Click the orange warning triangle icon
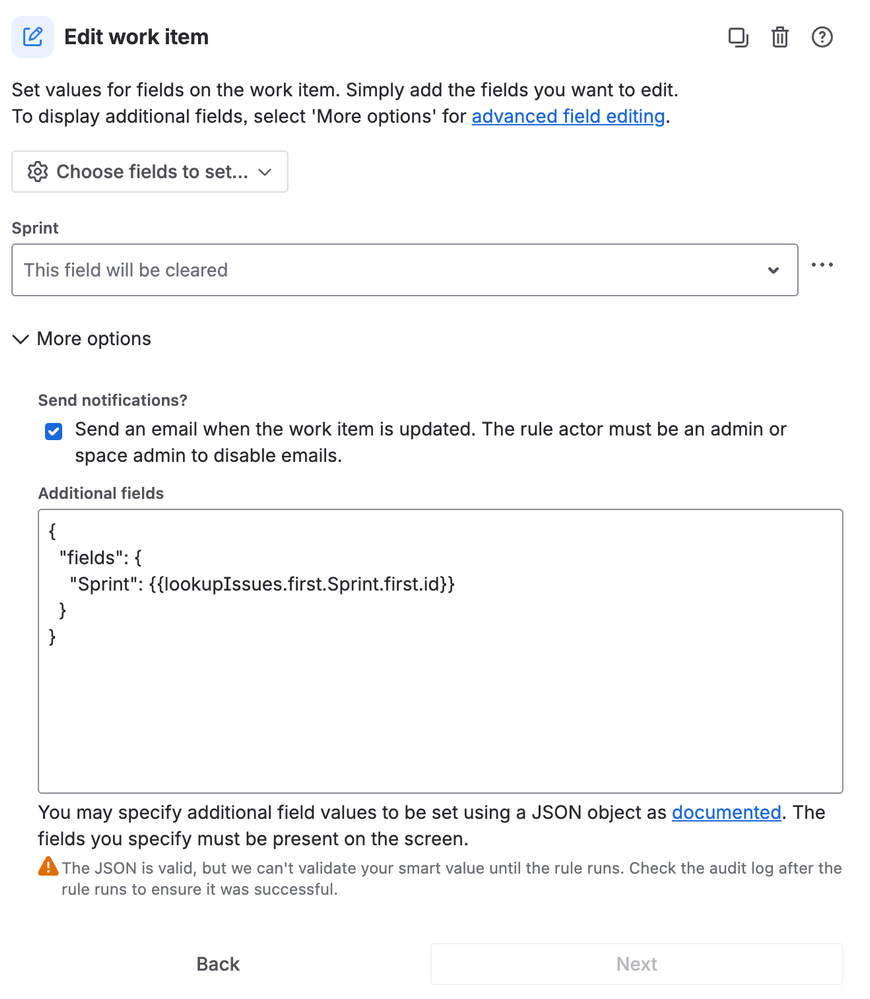Image resolution: width=870 pixels, height=999 pixels. click(48, 866)
